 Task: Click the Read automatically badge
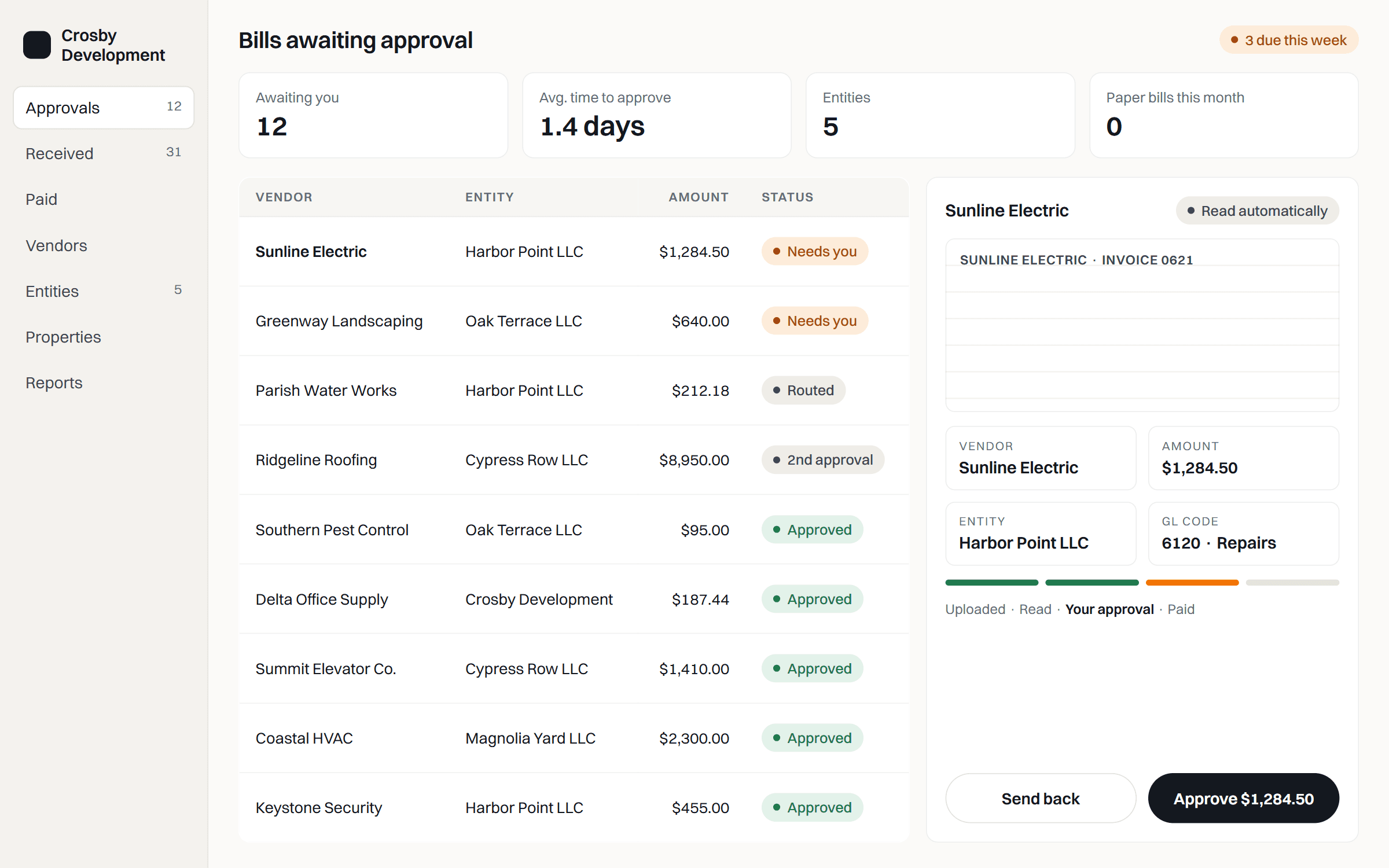click(x=1257, y=211)
